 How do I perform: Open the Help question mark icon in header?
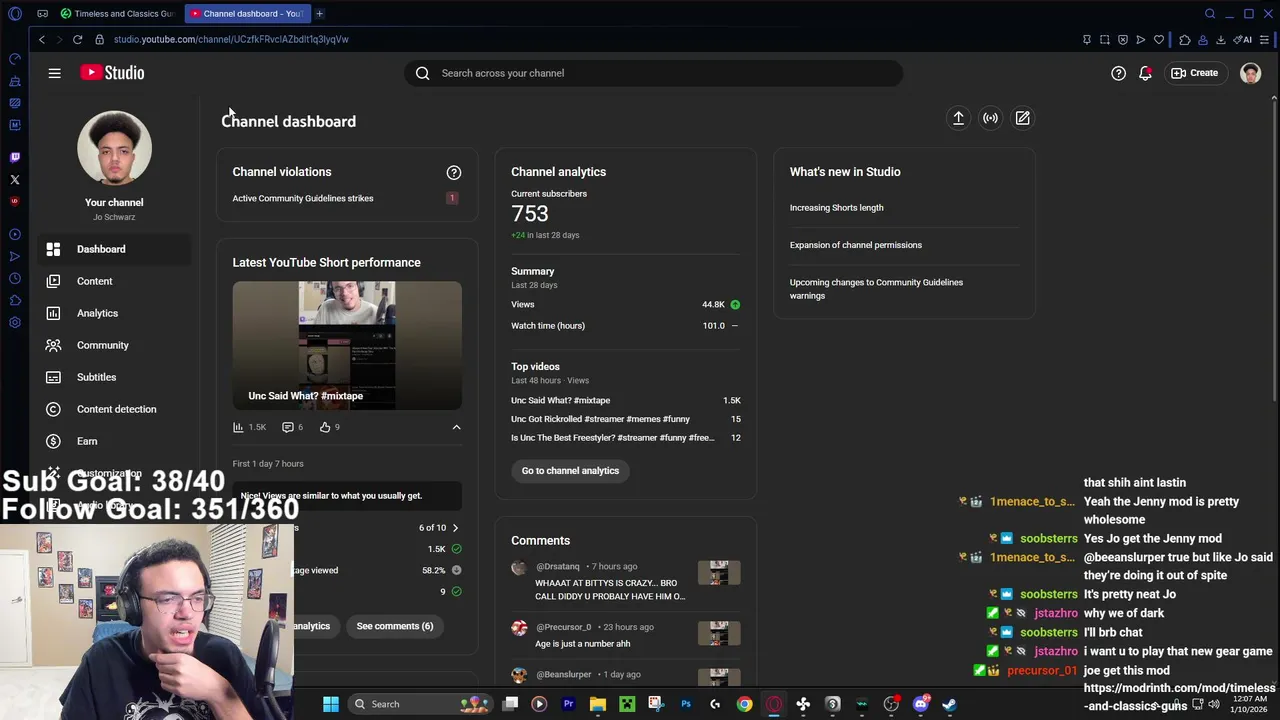1118,73
